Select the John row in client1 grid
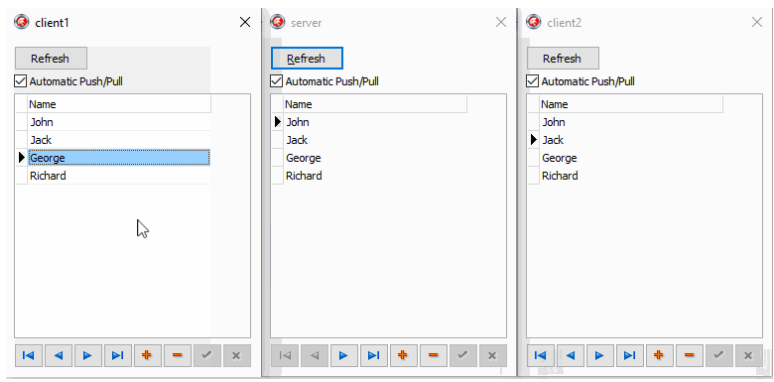The height and width of the screenshot is (382, 774). [119, 122]
